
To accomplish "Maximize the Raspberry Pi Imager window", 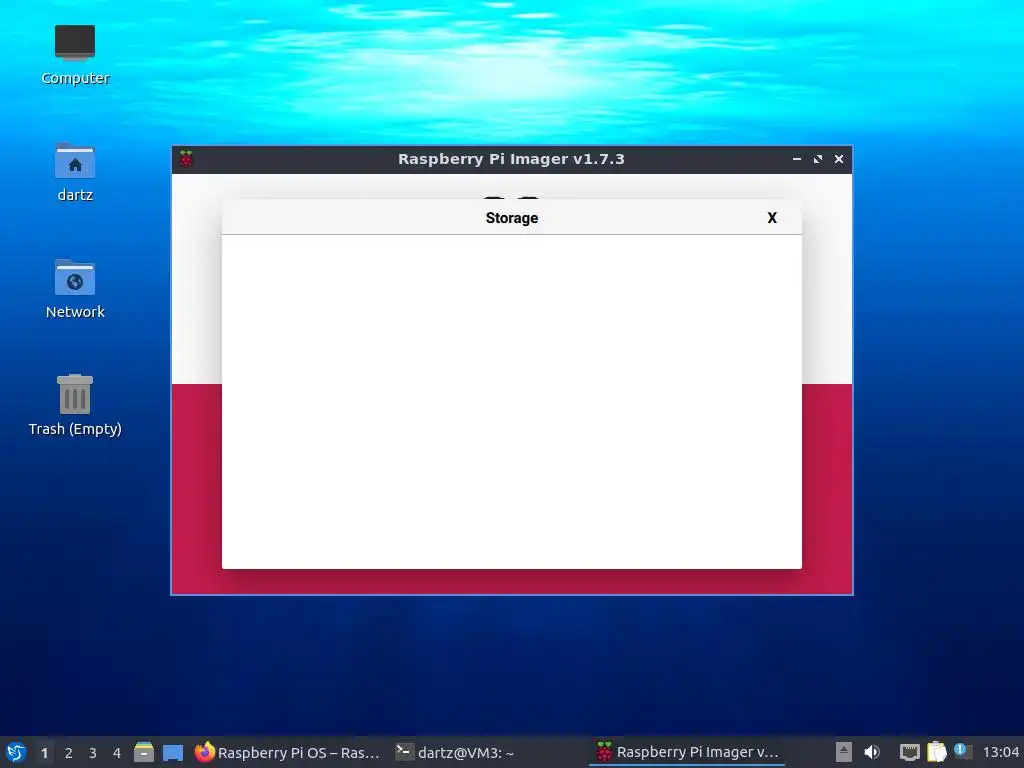I will (x=818, y=159).
